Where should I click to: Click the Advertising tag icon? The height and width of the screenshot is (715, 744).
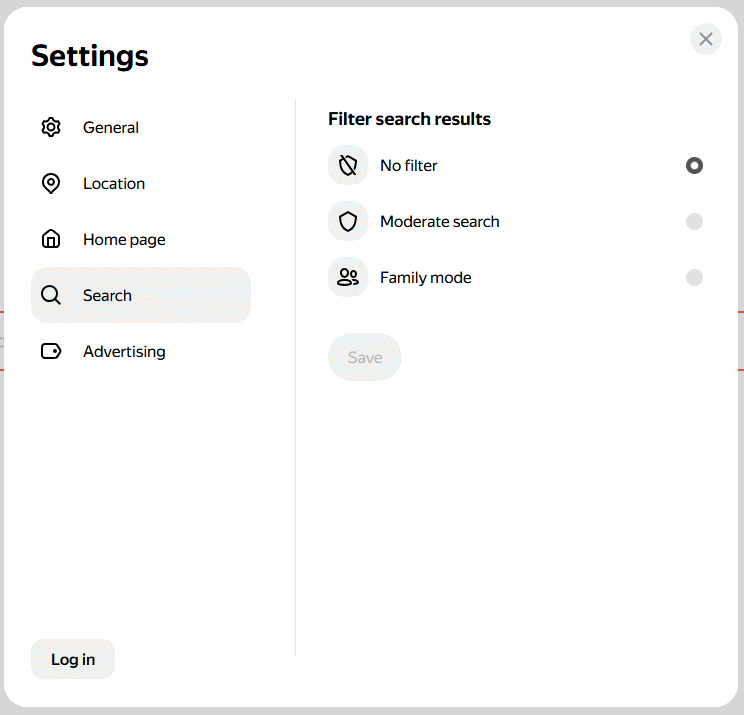(x=51, y=351)
